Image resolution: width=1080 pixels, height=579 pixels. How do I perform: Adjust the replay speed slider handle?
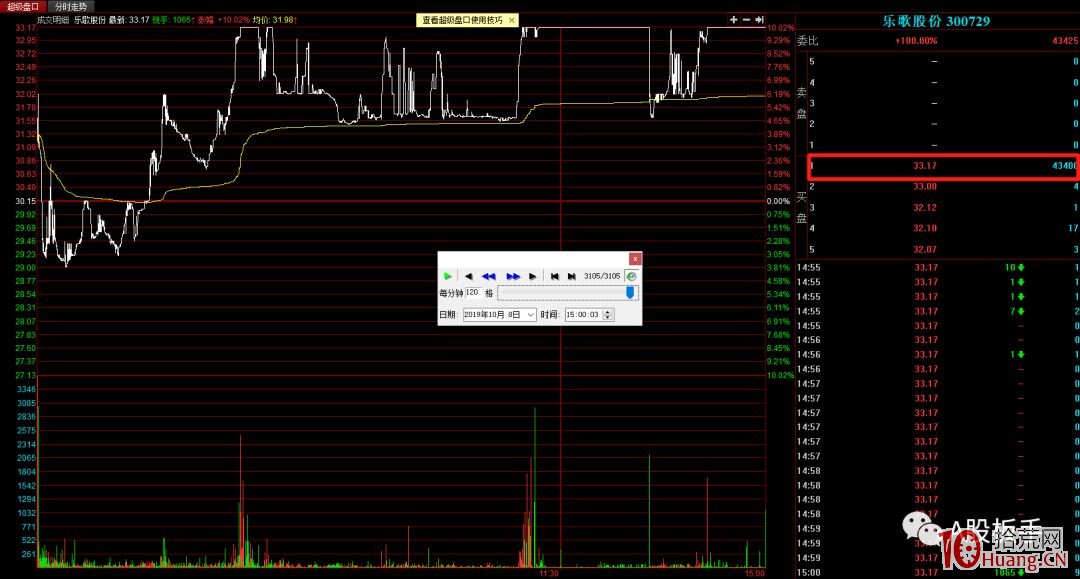(630, 293)
